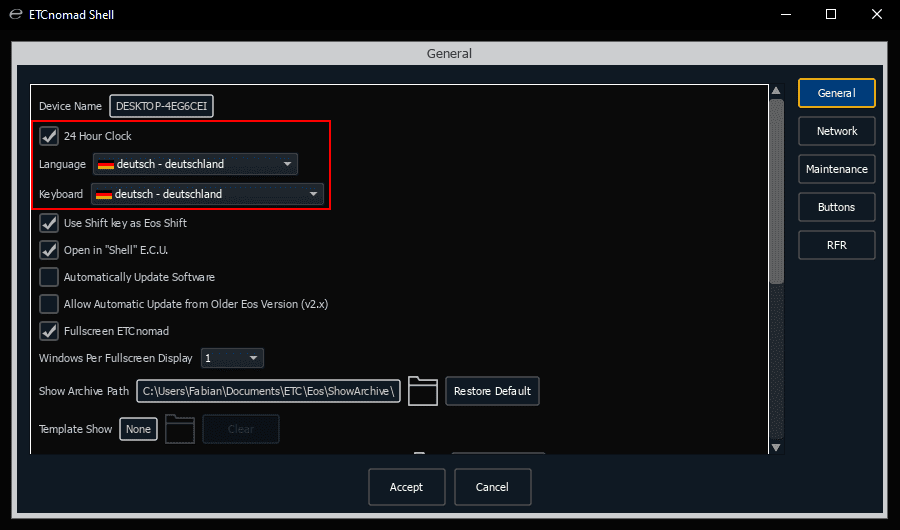Switch to the Network settings tab
This screenshot has height=530, width=900.
[x=836, y=131]
